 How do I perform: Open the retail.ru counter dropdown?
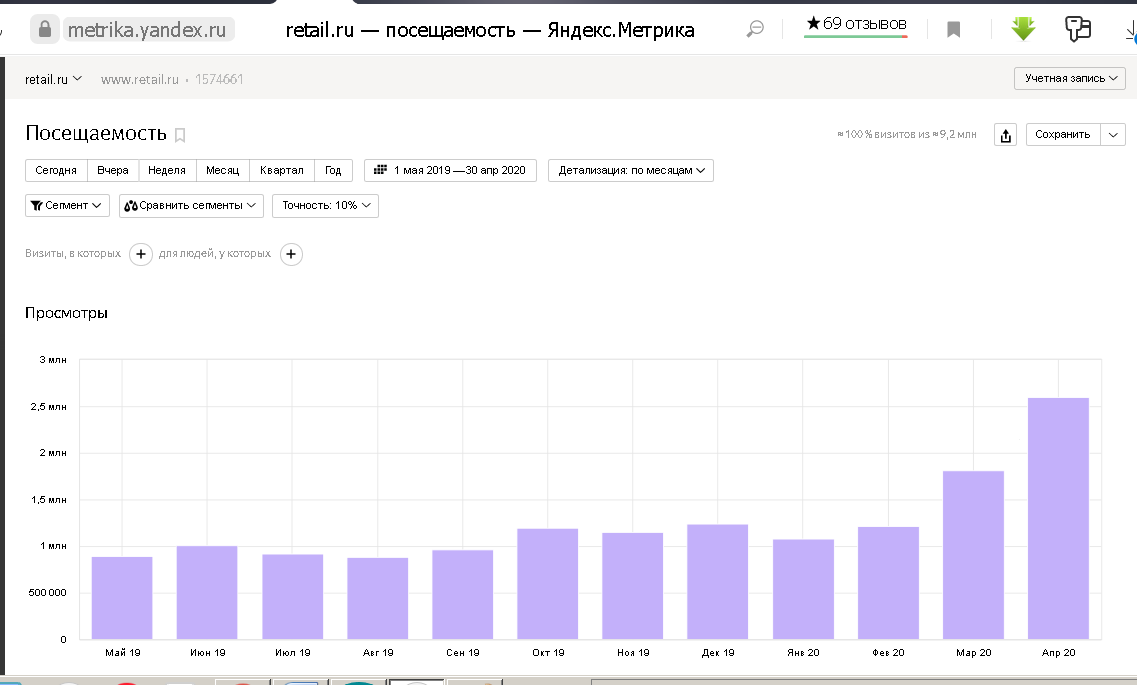point(54,79)
